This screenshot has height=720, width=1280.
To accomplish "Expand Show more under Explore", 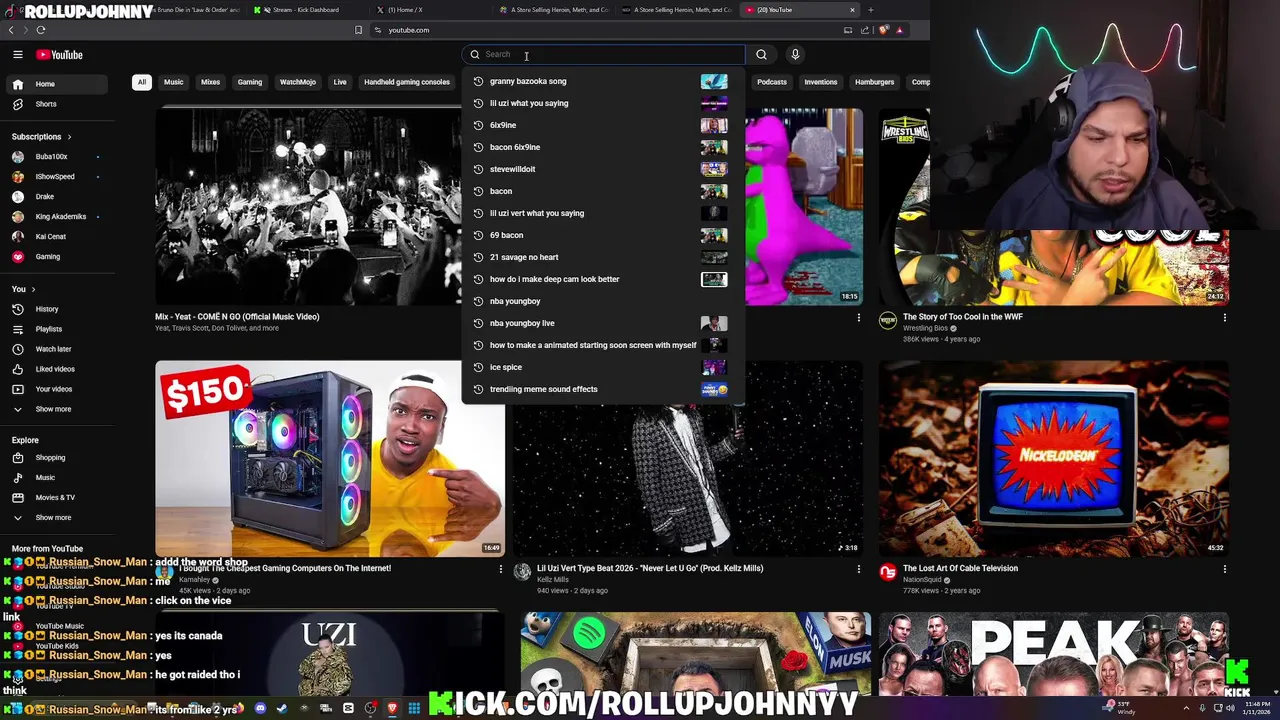I will click(x=55, y=518).
